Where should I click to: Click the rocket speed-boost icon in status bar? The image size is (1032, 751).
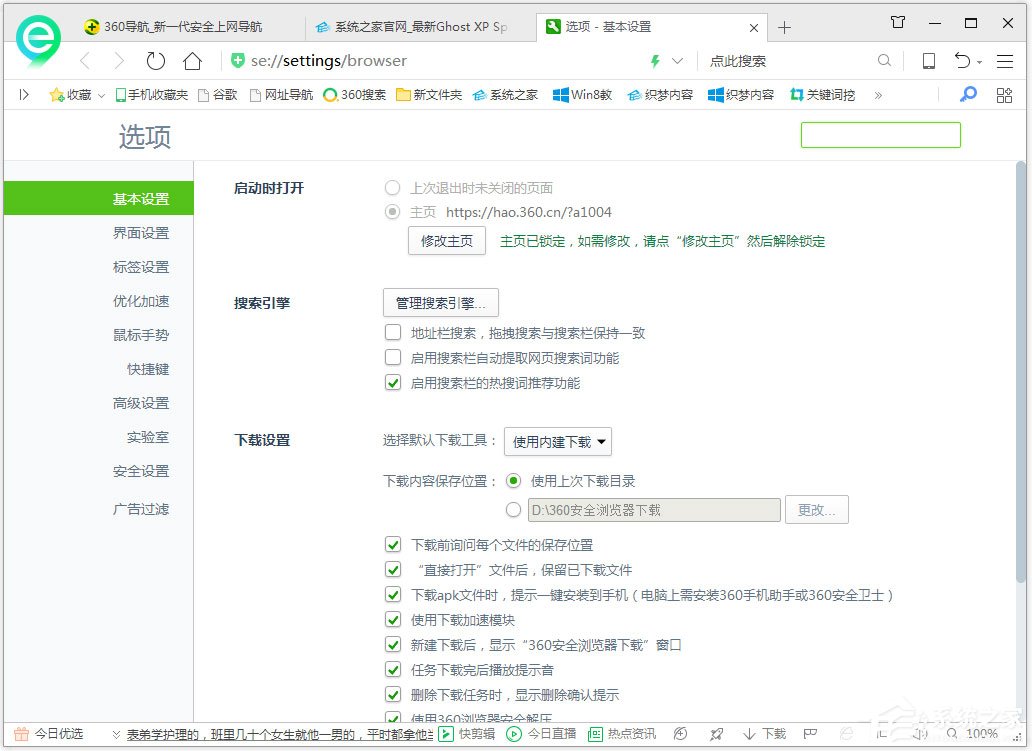pos(717,733)
